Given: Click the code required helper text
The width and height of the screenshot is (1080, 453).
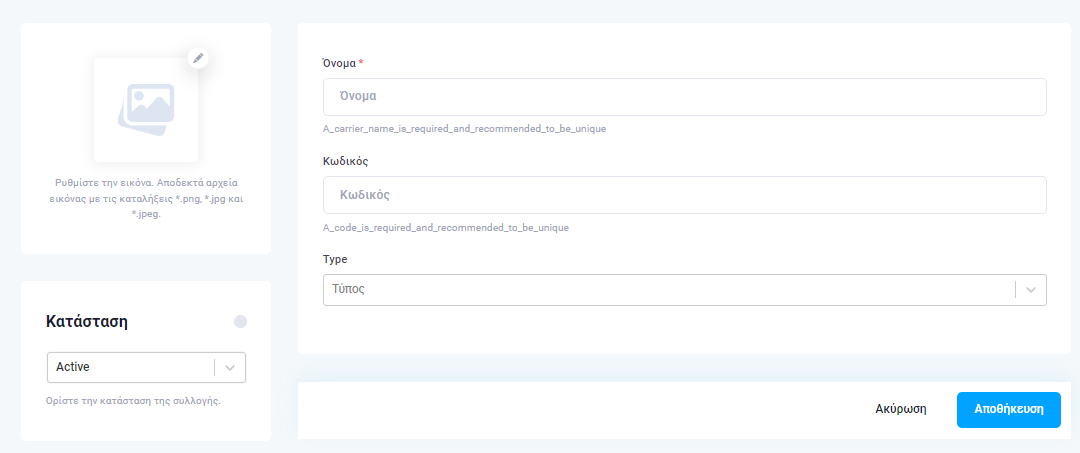Looking at the screenshot, I should [x=446, y=227].
